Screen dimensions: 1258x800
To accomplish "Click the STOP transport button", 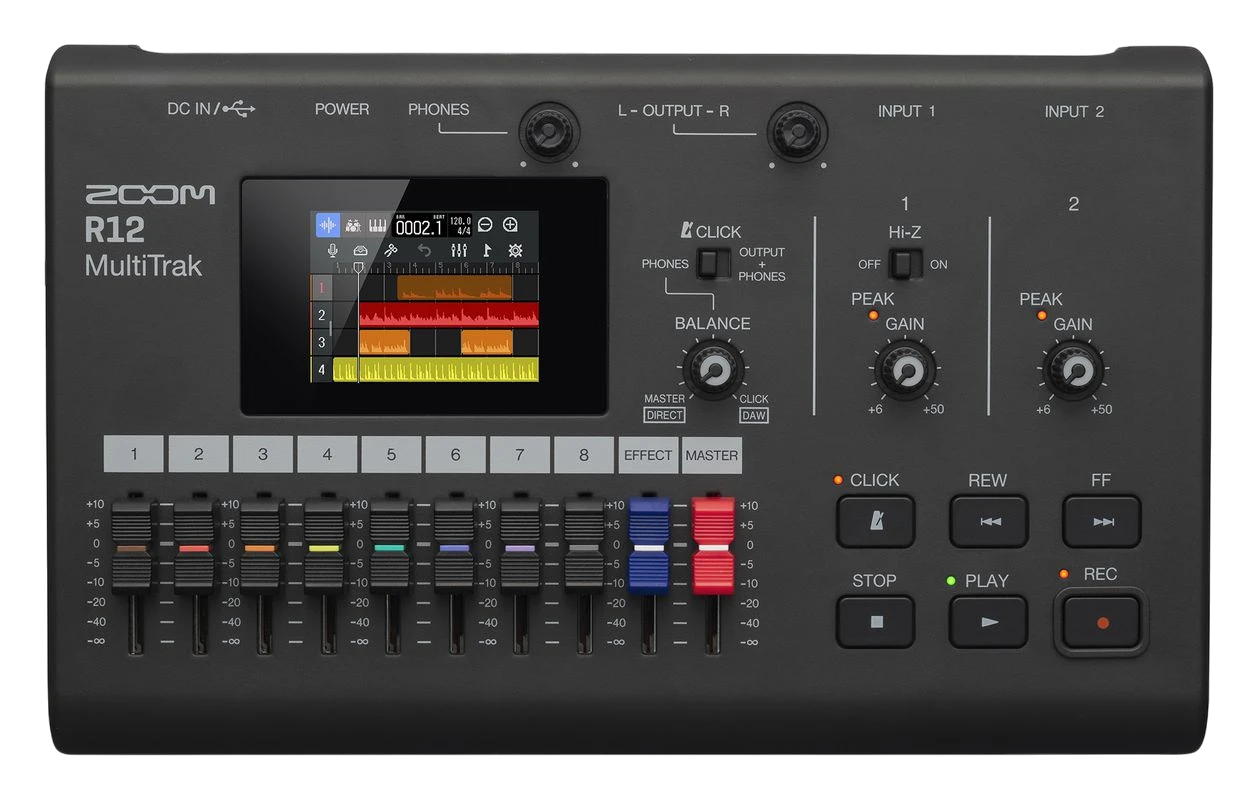I will tap(875, 622).
